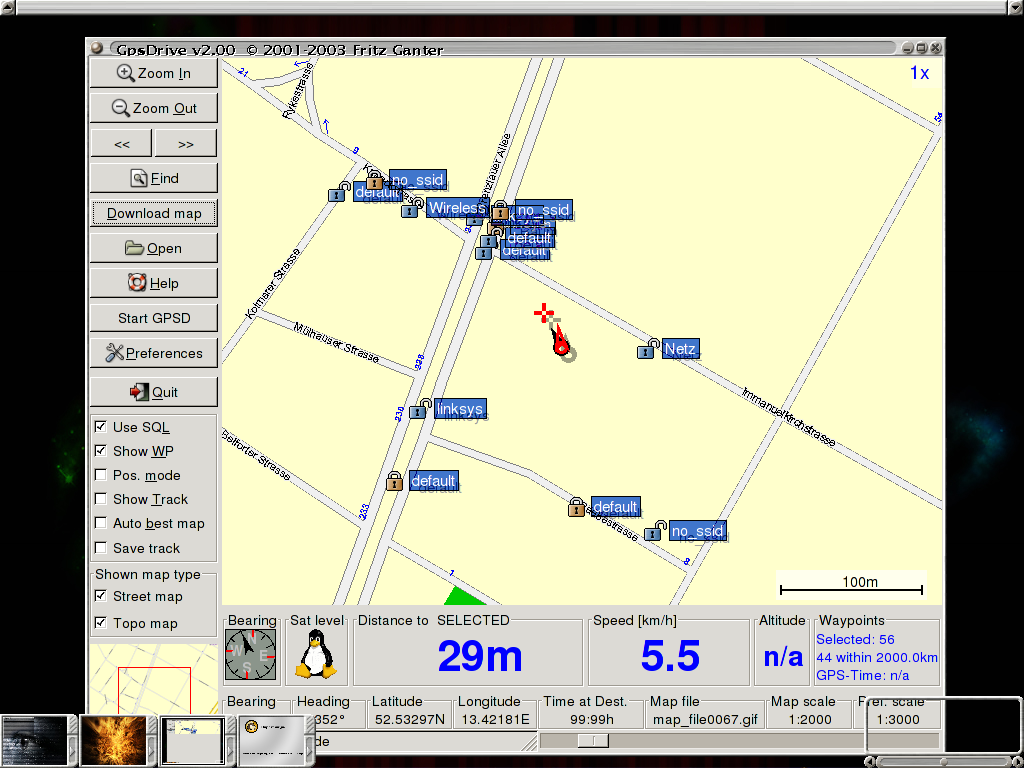Go to the next map scale with the >> button

(185, 144)
